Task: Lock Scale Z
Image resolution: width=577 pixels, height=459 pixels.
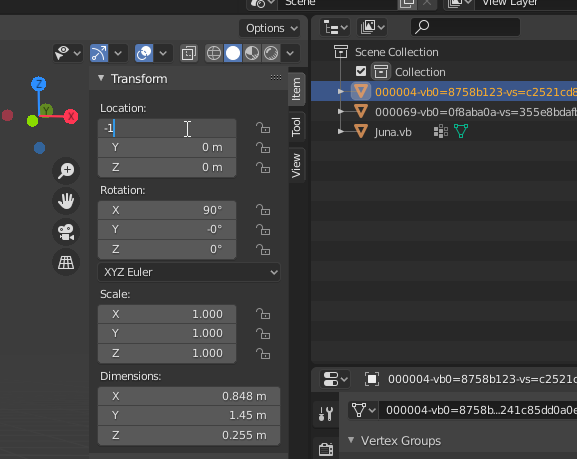Action: 263,353
